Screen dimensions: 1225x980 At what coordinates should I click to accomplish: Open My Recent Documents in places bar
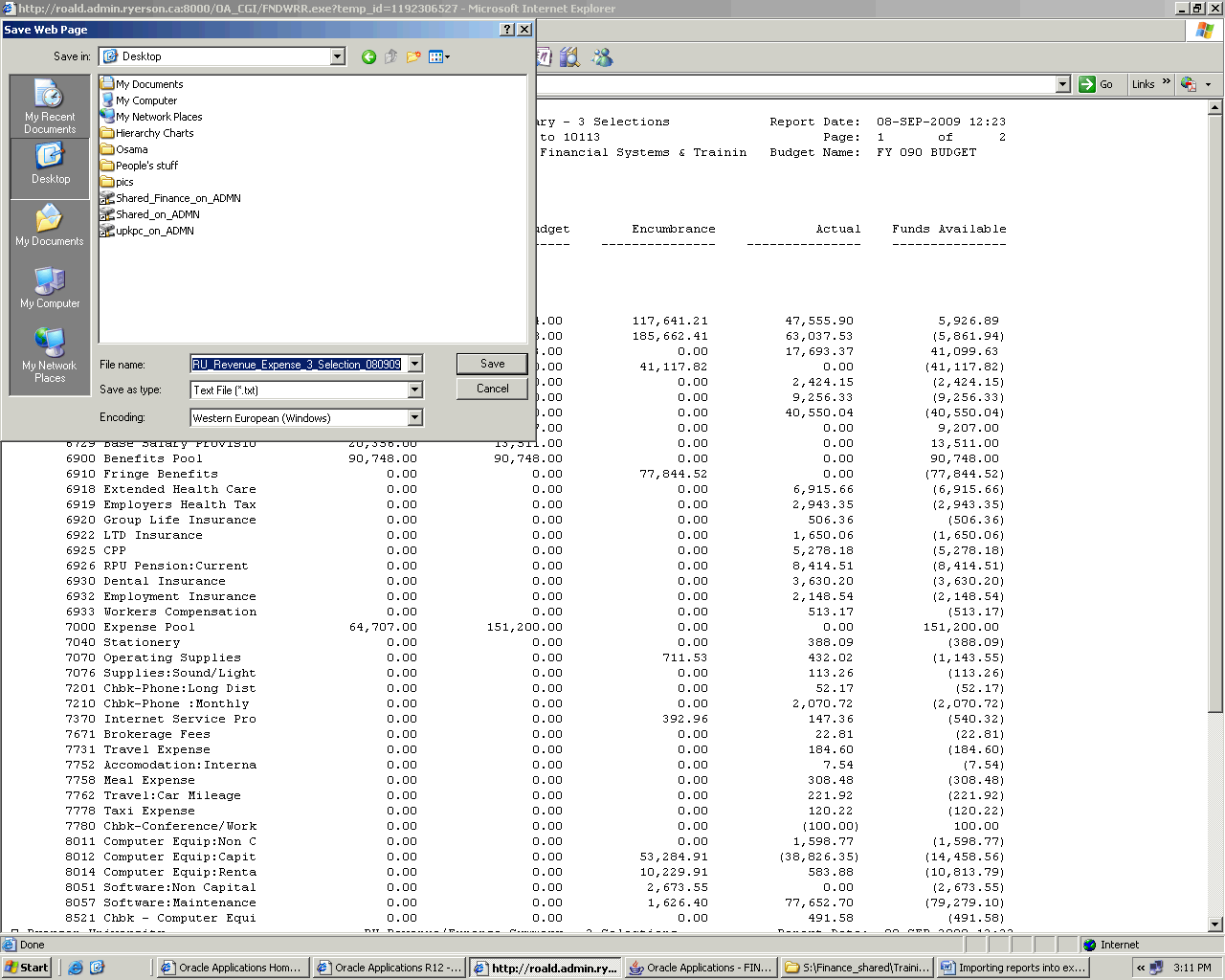(x=50, y=106)
